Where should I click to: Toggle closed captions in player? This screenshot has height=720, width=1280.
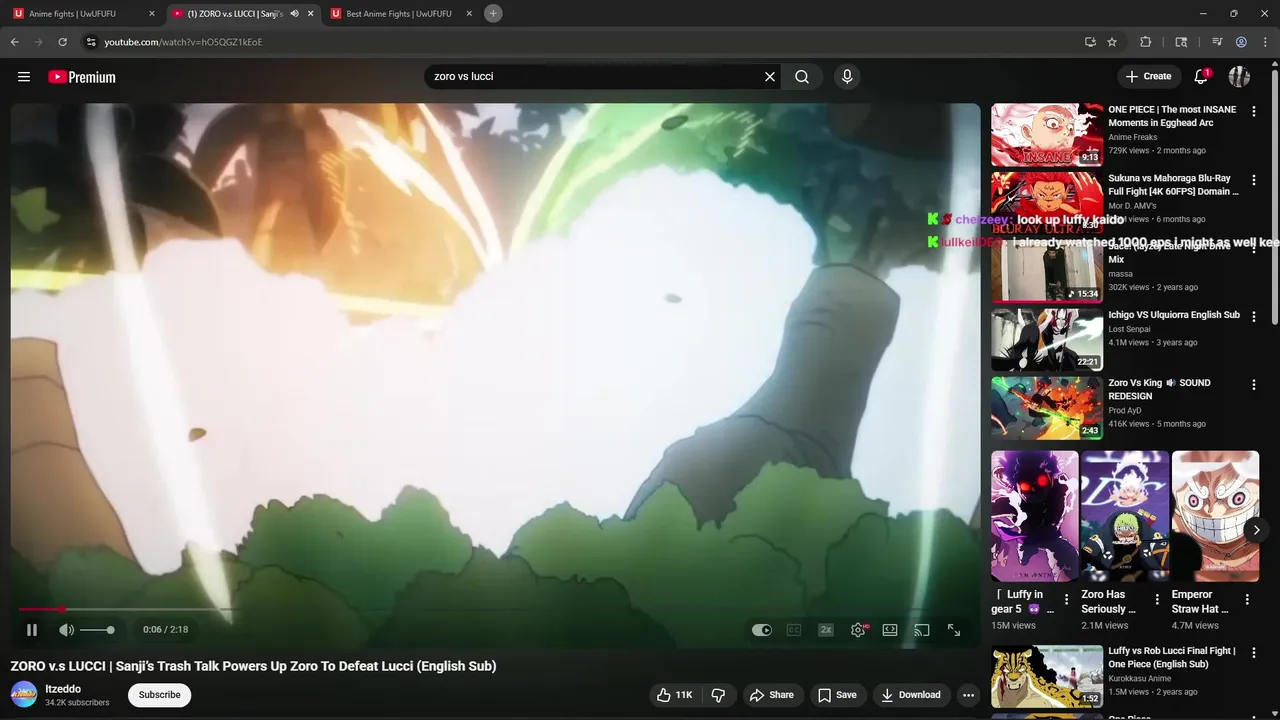[794, 630]
